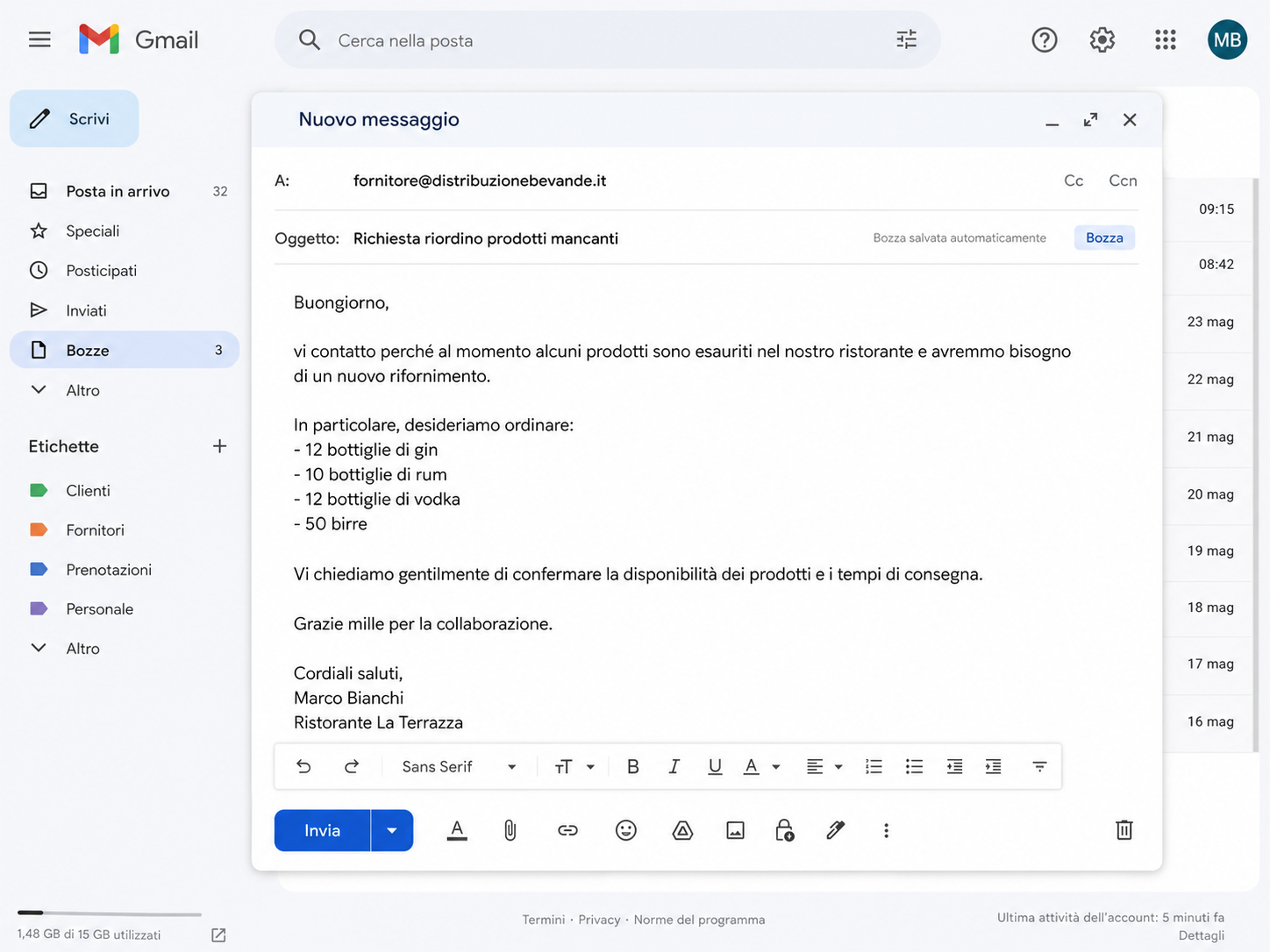Image resolution: width=1270 pixels, height=952 pixels.
Task: Open the Help question mark icon
Action: pos(1044,39)
